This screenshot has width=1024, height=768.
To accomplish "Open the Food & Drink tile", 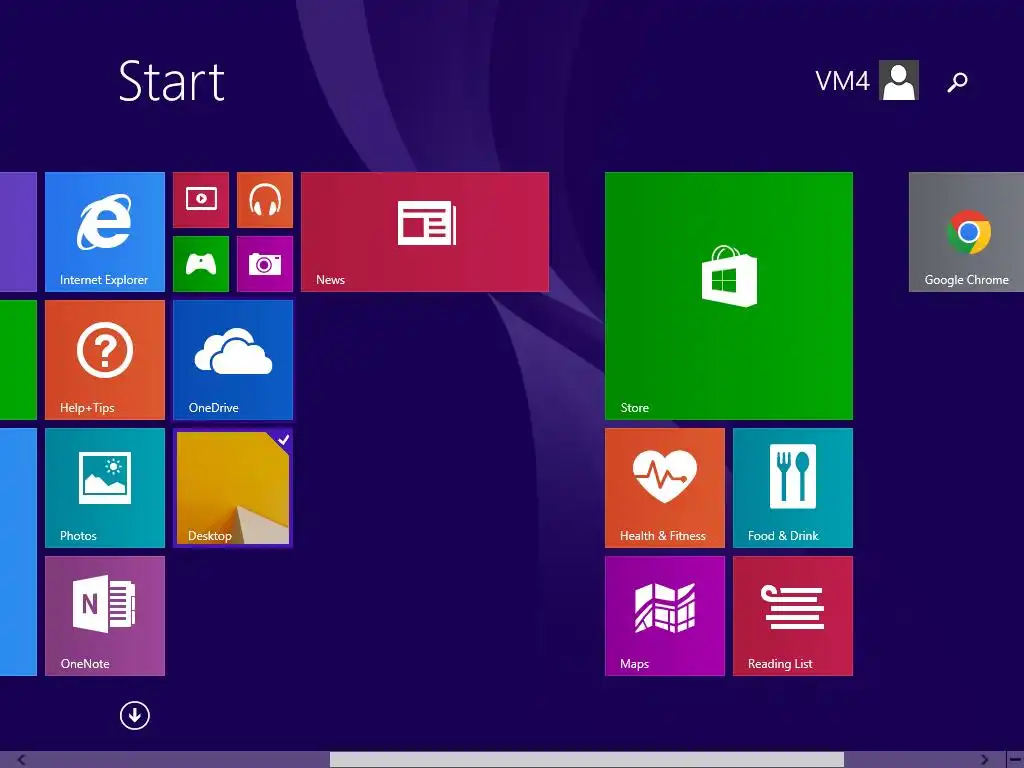I will pos(793,488).
